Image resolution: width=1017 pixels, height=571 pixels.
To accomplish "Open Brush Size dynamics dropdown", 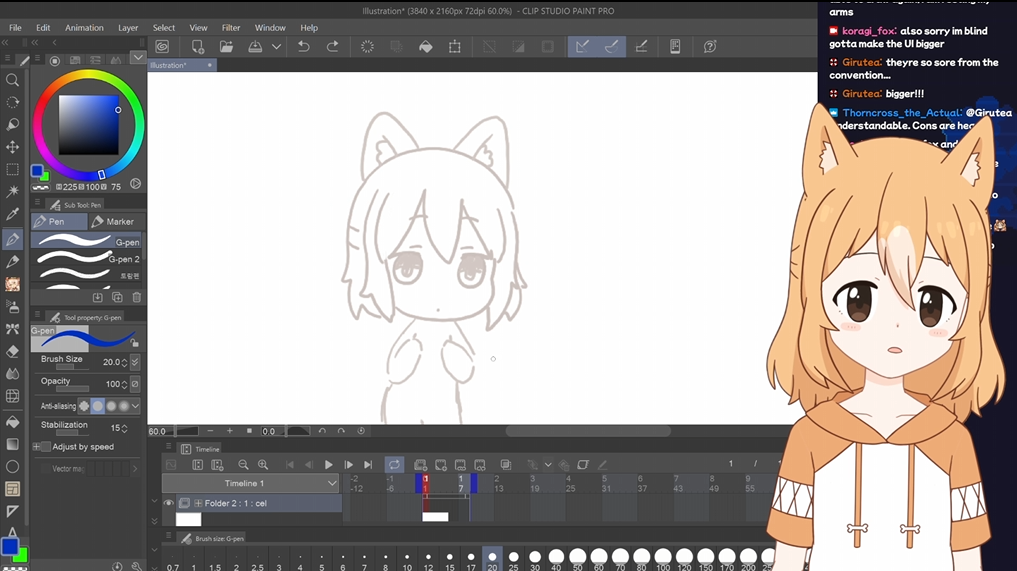I will click(135, 362).
